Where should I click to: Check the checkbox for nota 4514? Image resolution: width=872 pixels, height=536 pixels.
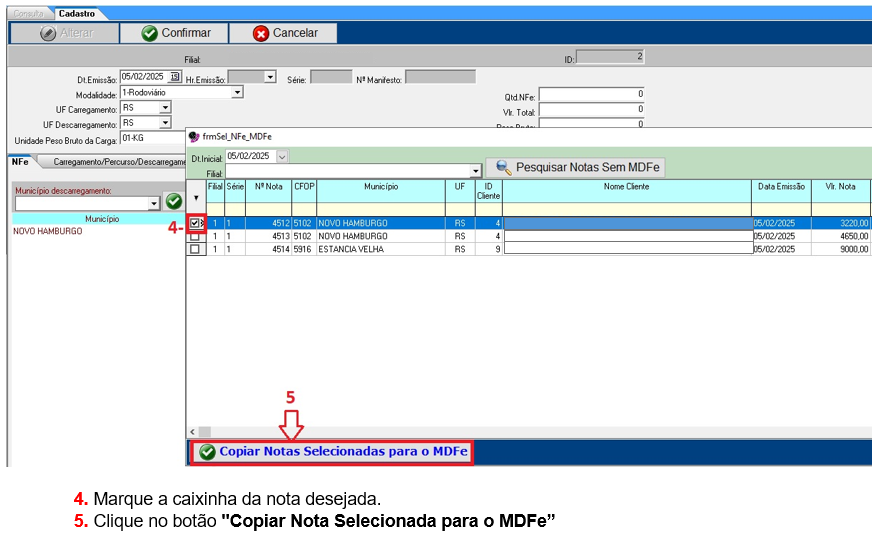[195, 249]
